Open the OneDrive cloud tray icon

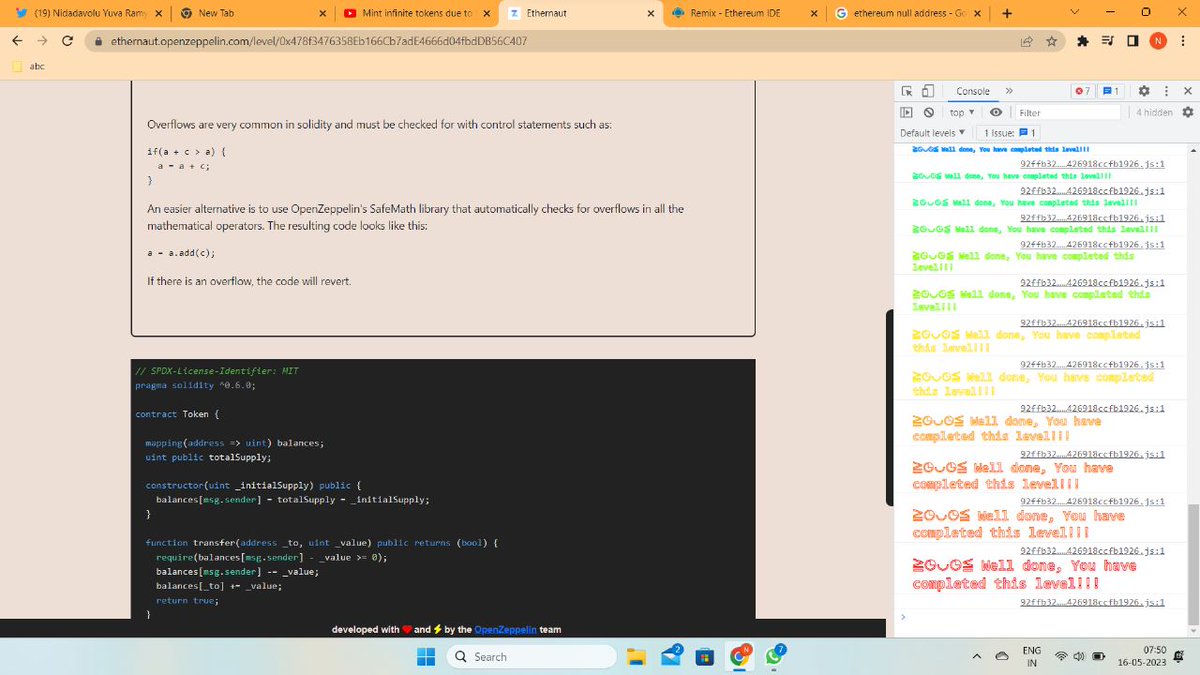tap(1002, 657)
